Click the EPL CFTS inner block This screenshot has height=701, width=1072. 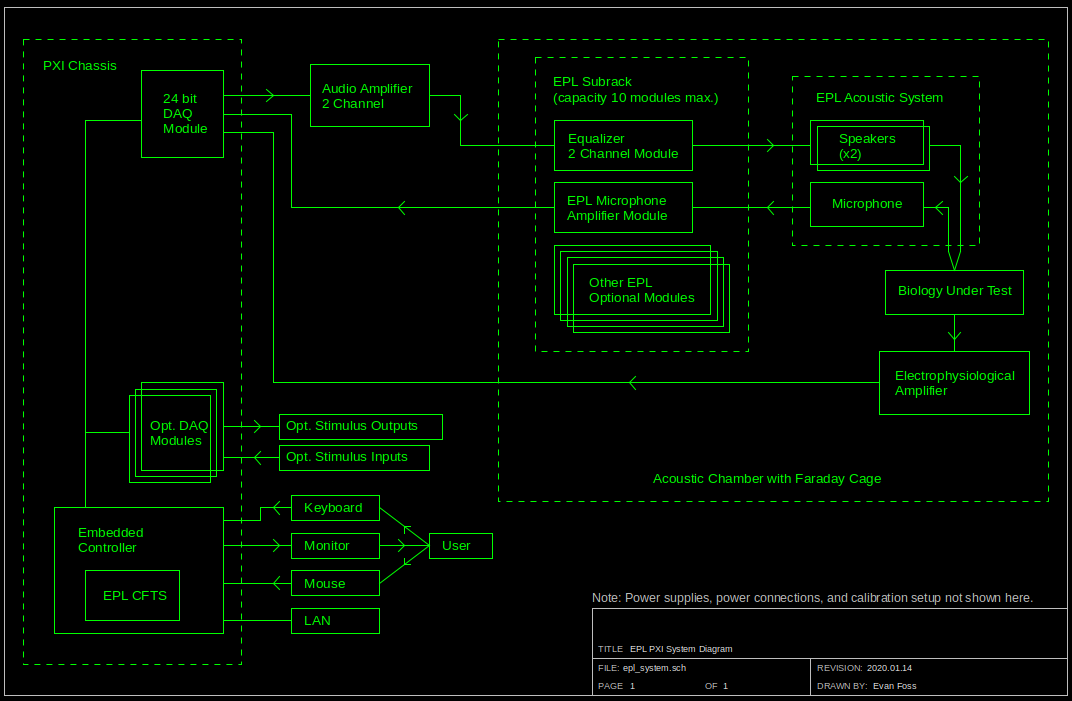(132, 595)
